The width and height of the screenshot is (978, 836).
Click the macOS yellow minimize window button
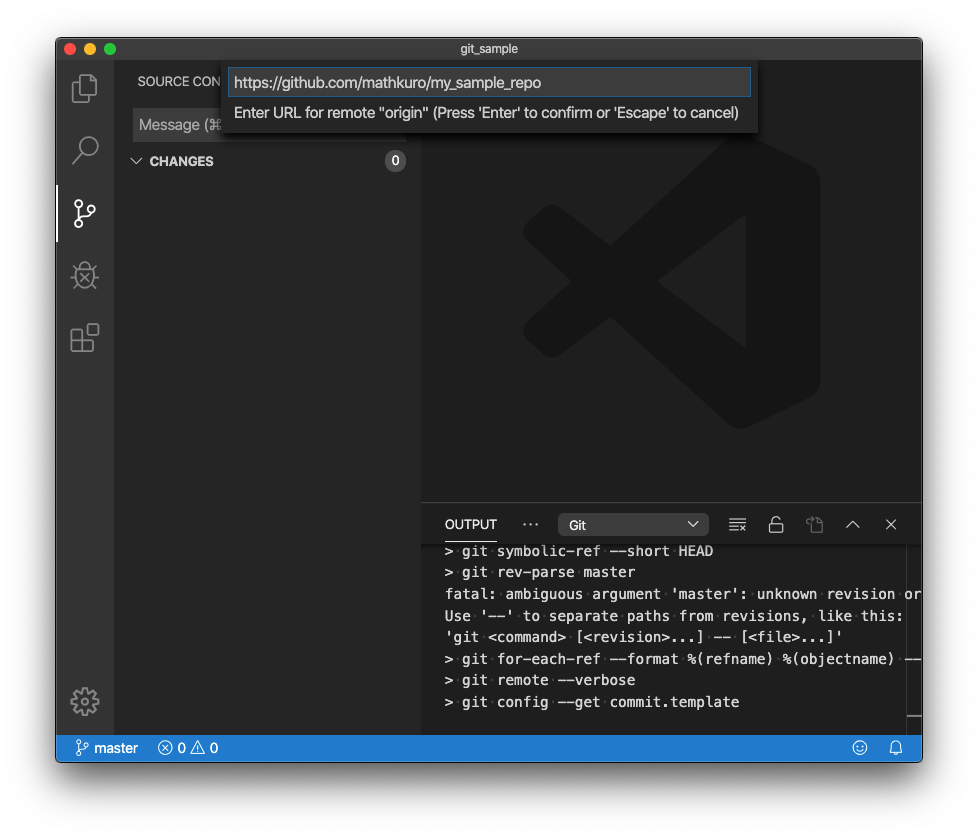click(x=90, y=49)
